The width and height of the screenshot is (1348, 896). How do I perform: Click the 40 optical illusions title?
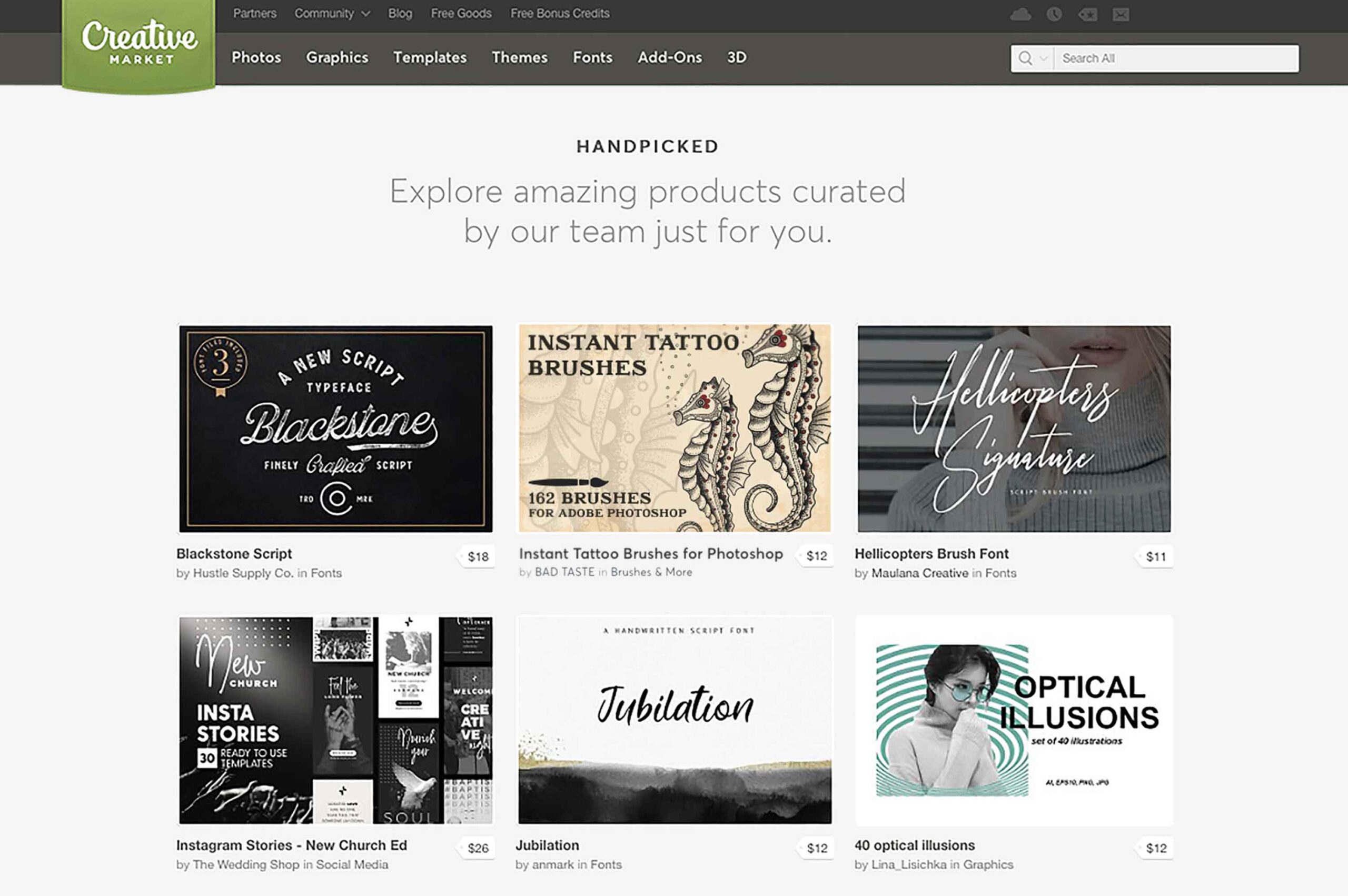pyautogui.click(x=914, y=845)
